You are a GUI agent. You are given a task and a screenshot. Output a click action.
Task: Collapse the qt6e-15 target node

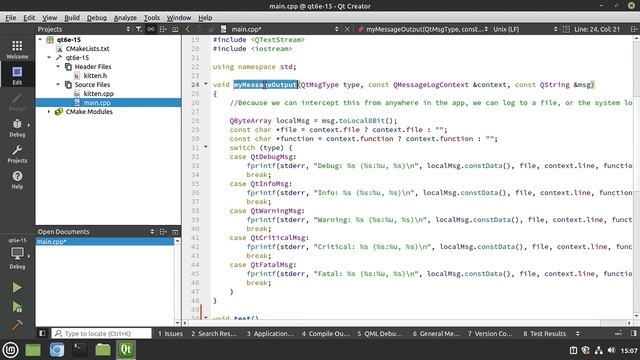49,58
